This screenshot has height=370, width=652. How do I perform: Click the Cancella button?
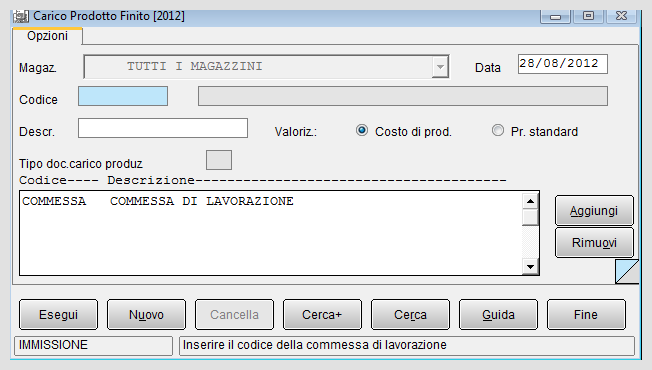tap(235, 315)
